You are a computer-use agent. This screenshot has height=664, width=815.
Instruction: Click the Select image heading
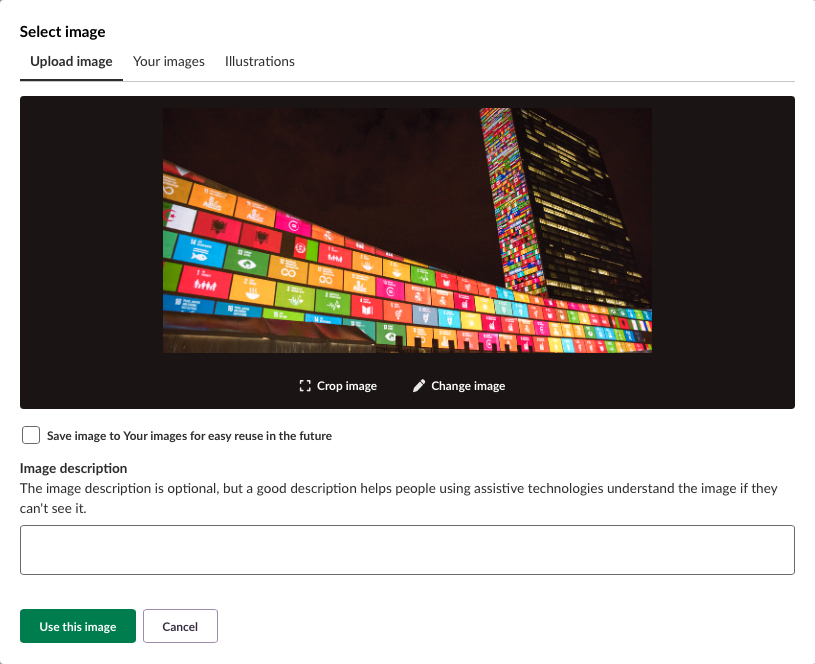[x=62, y=32]
